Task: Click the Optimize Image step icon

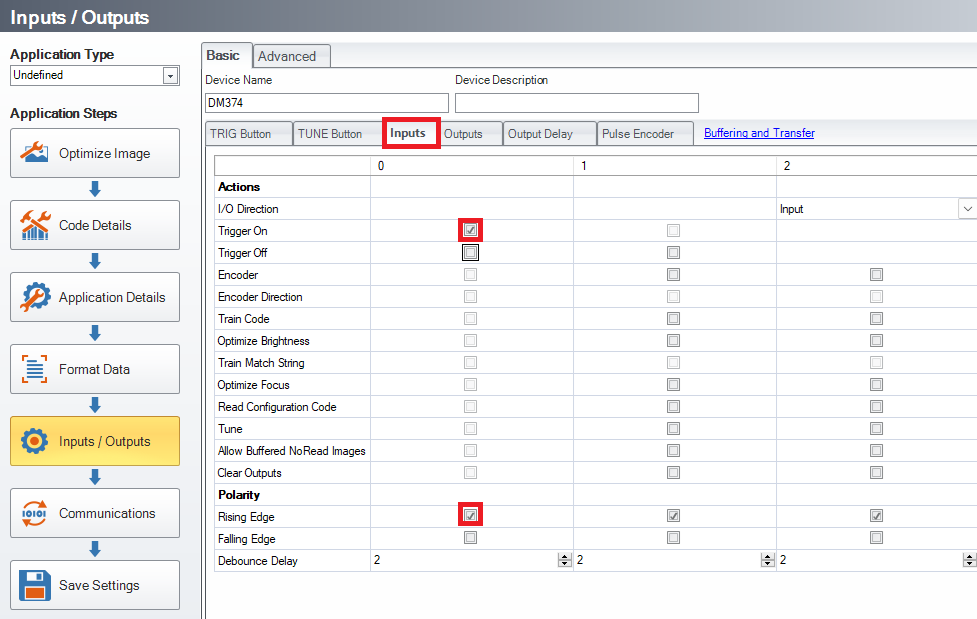Action: (x=35, y=154)
